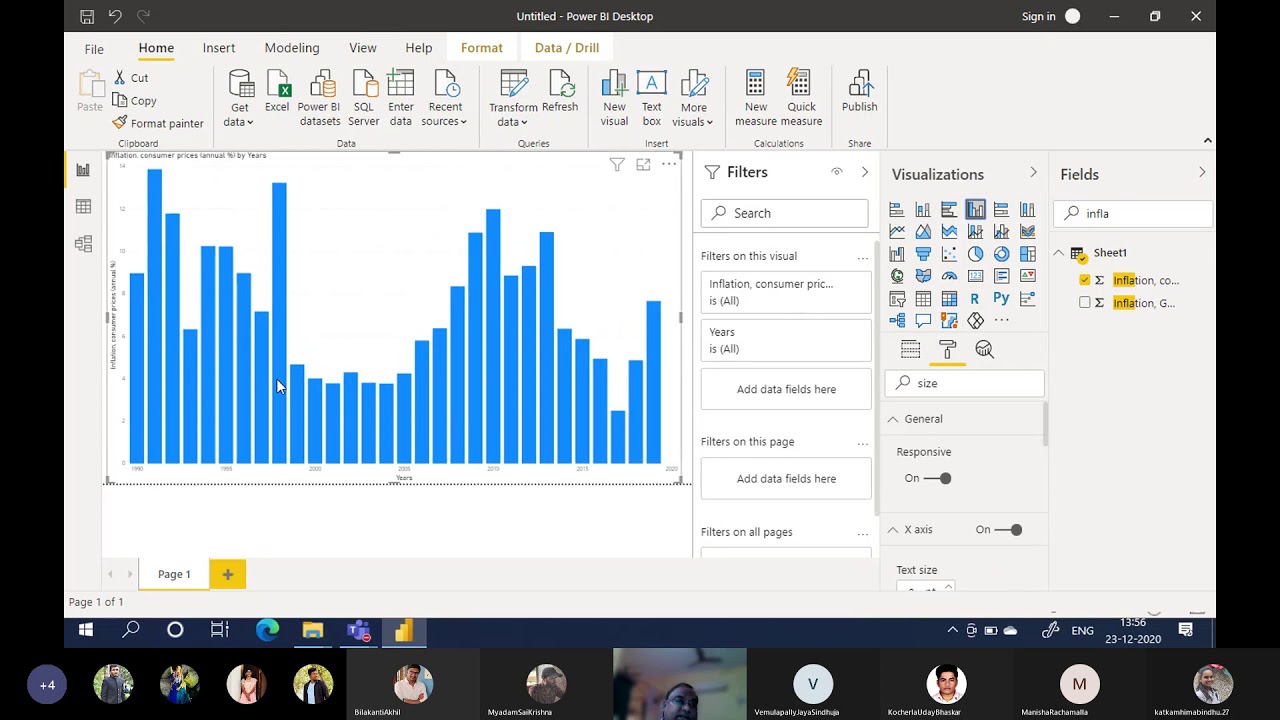Open the File menu
1280x720 pixels.
tap(94, 49)
